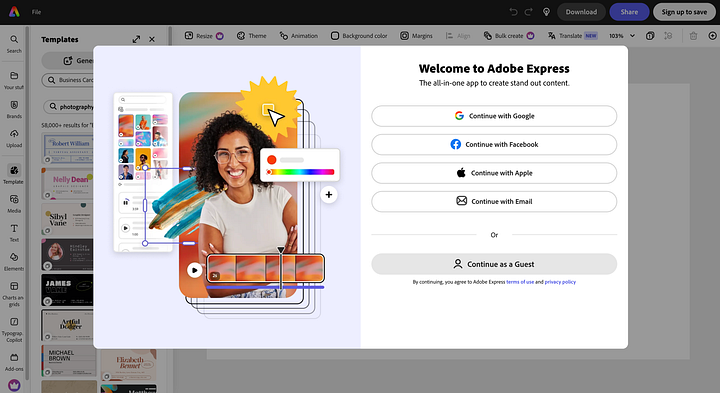Open the Translate tool
Image resolution: width=720 pixels, height=393 pixels.
pyautogui.click(x=572, y=36)
